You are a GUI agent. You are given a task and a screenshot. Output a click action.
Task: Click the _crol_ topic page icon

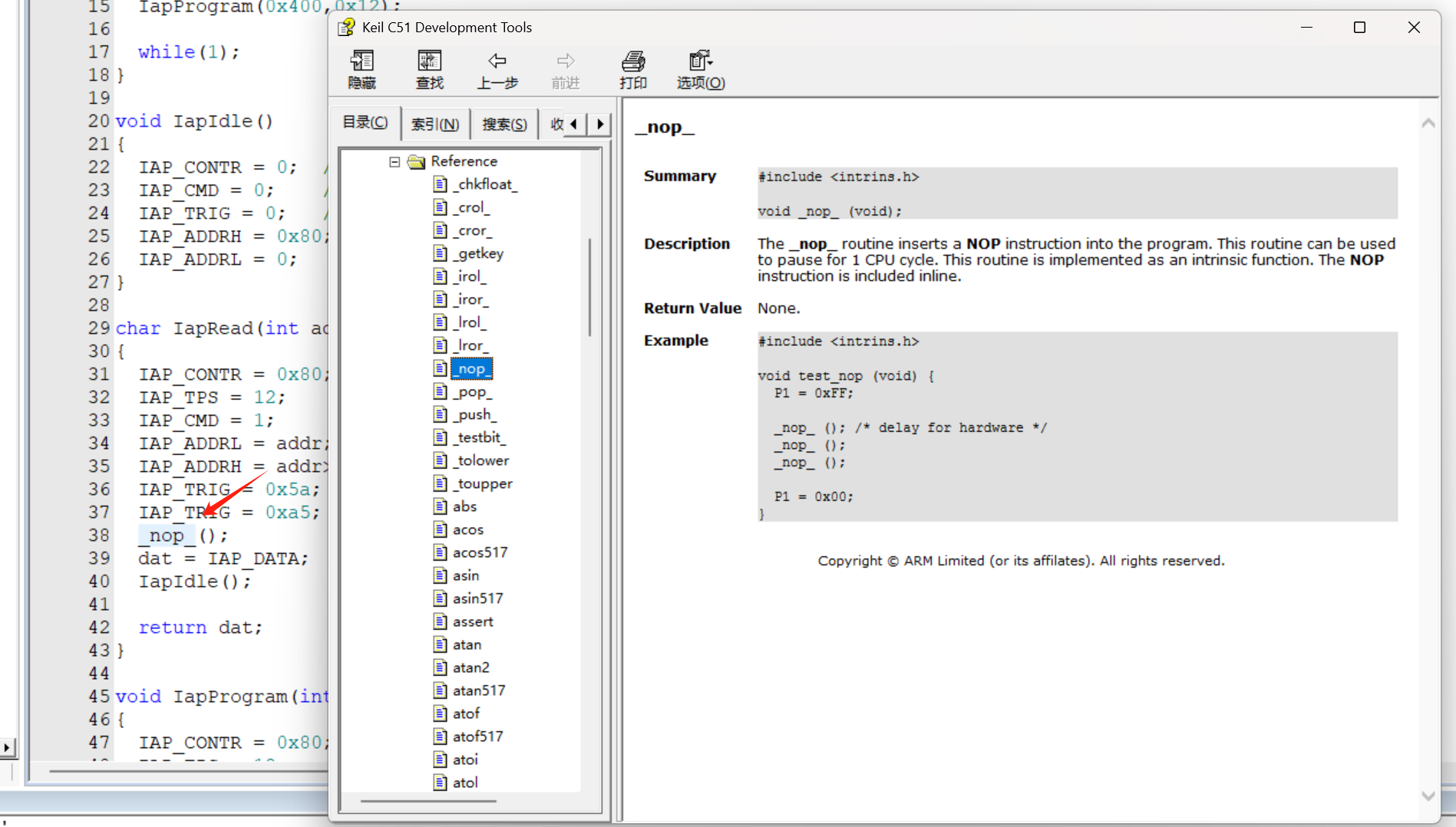coord(441,207)
